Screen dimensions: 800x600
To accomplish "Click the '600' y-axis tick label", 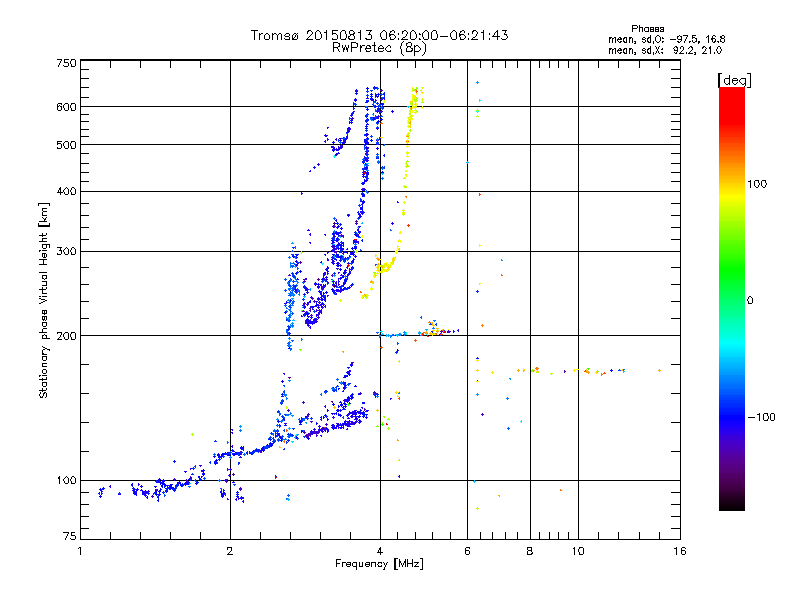I will [66, 107].
